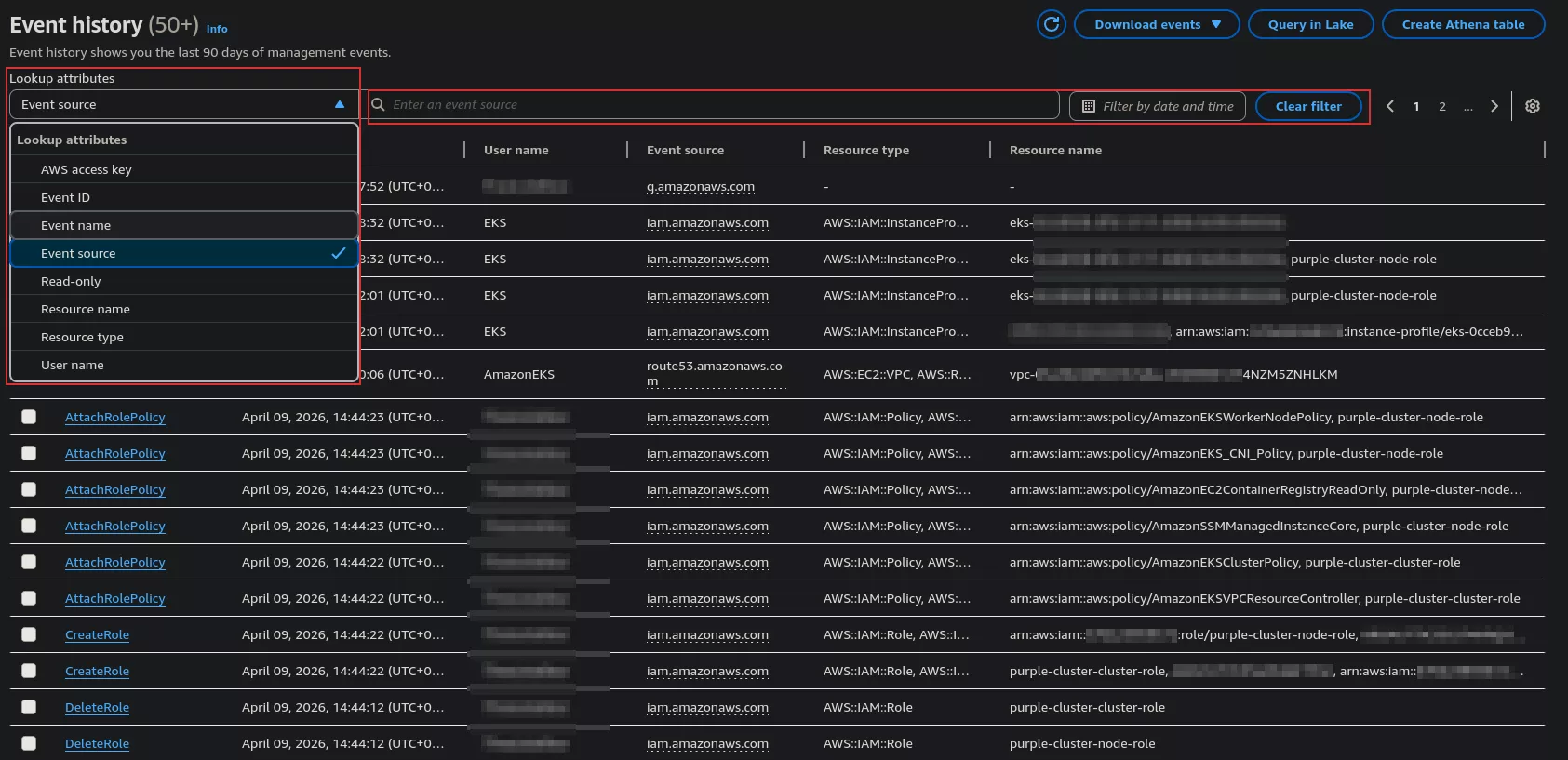Open AttachRolePolicy event for AmazonEKSWorkerNodePolicy
Screen dimensions: 1568x760
[x=115, y=417]
